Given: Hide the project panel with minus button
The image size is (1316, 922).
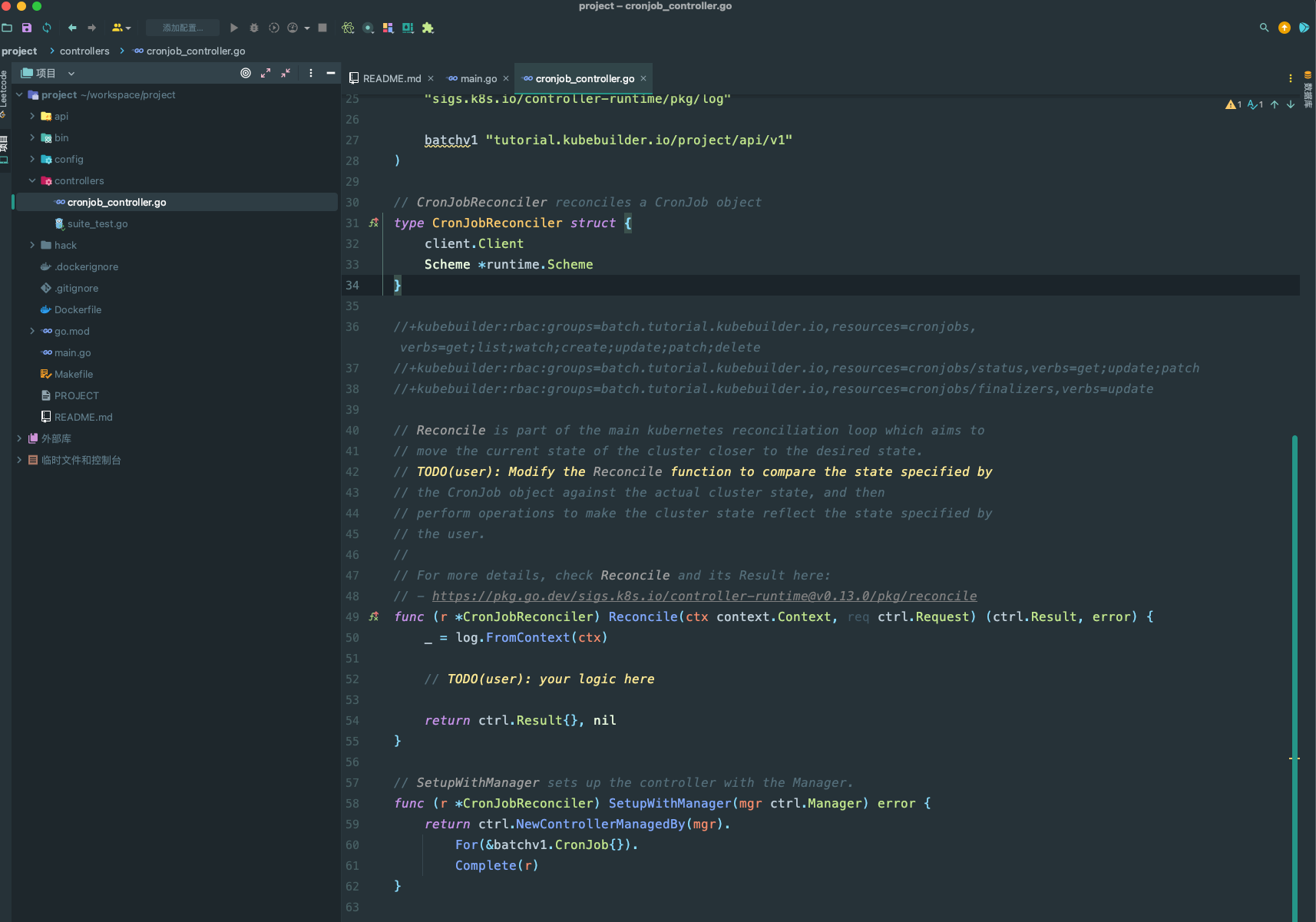Looking at the screenshot, I should point(331,73).
